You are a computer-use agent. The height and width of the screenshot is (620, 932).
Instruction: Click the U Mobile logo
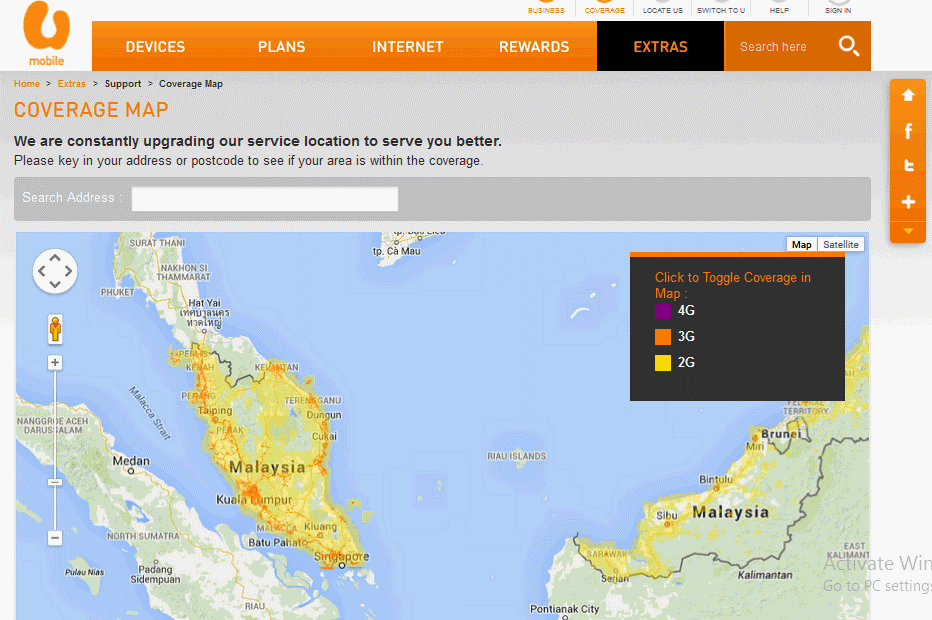[46, 34]
